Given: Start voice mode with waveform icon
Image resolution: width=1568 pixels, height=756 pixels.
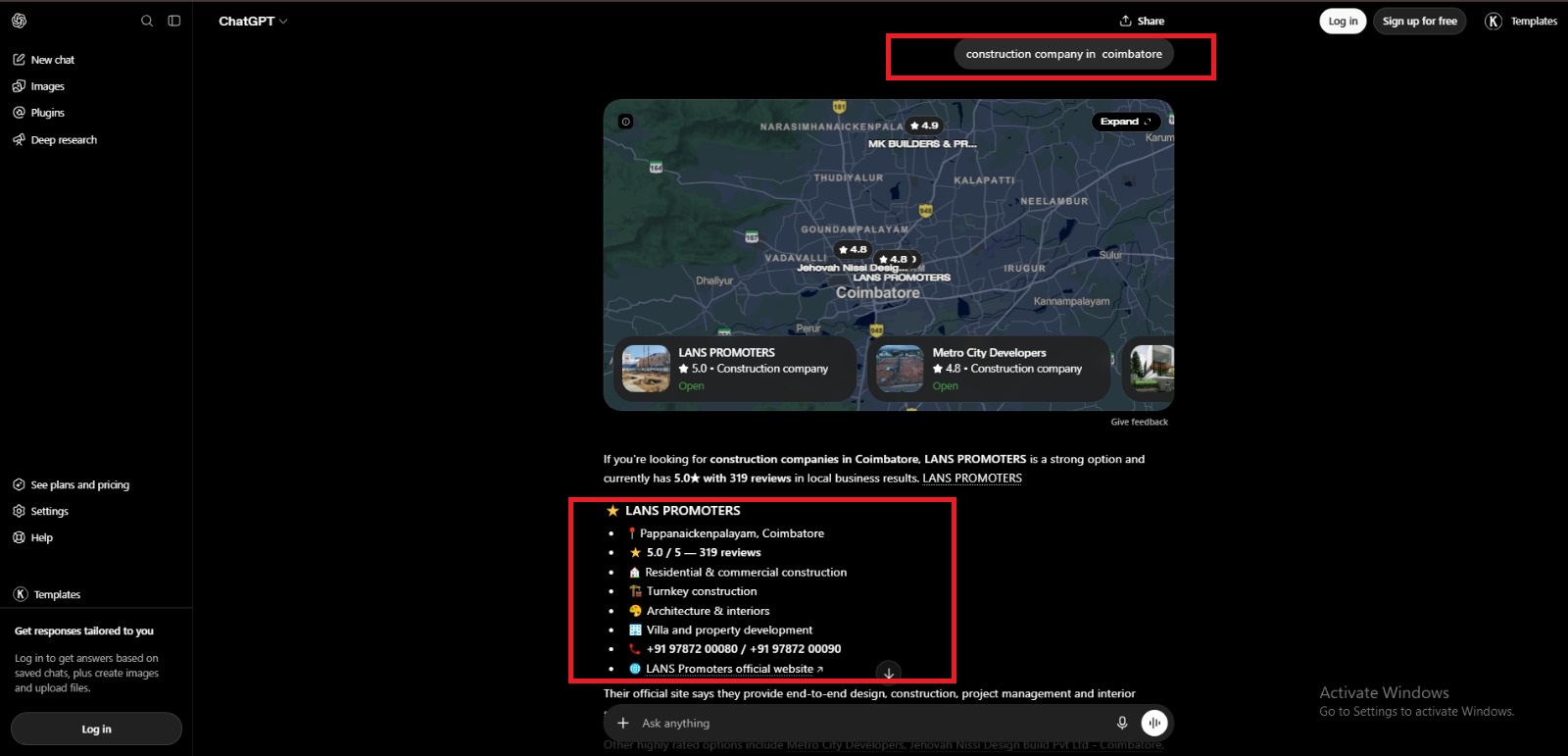Looking at the screenshot, I should pyautogui.click(x=1154, y=723).
